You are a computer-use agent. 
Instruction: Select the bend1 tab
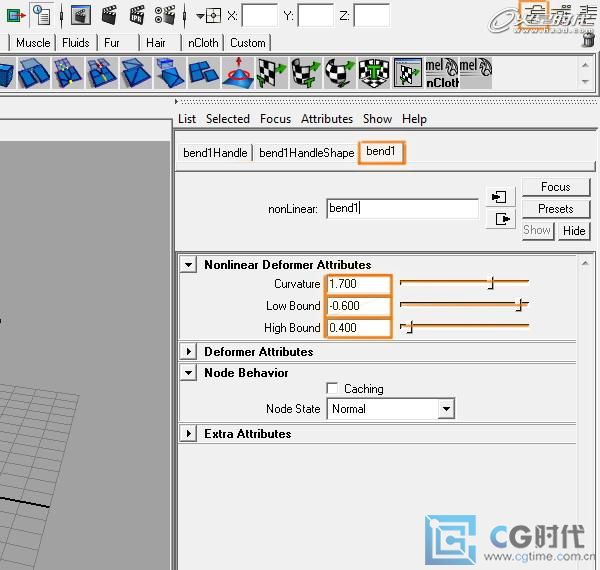pyautogui.click(x=381, y=151)
